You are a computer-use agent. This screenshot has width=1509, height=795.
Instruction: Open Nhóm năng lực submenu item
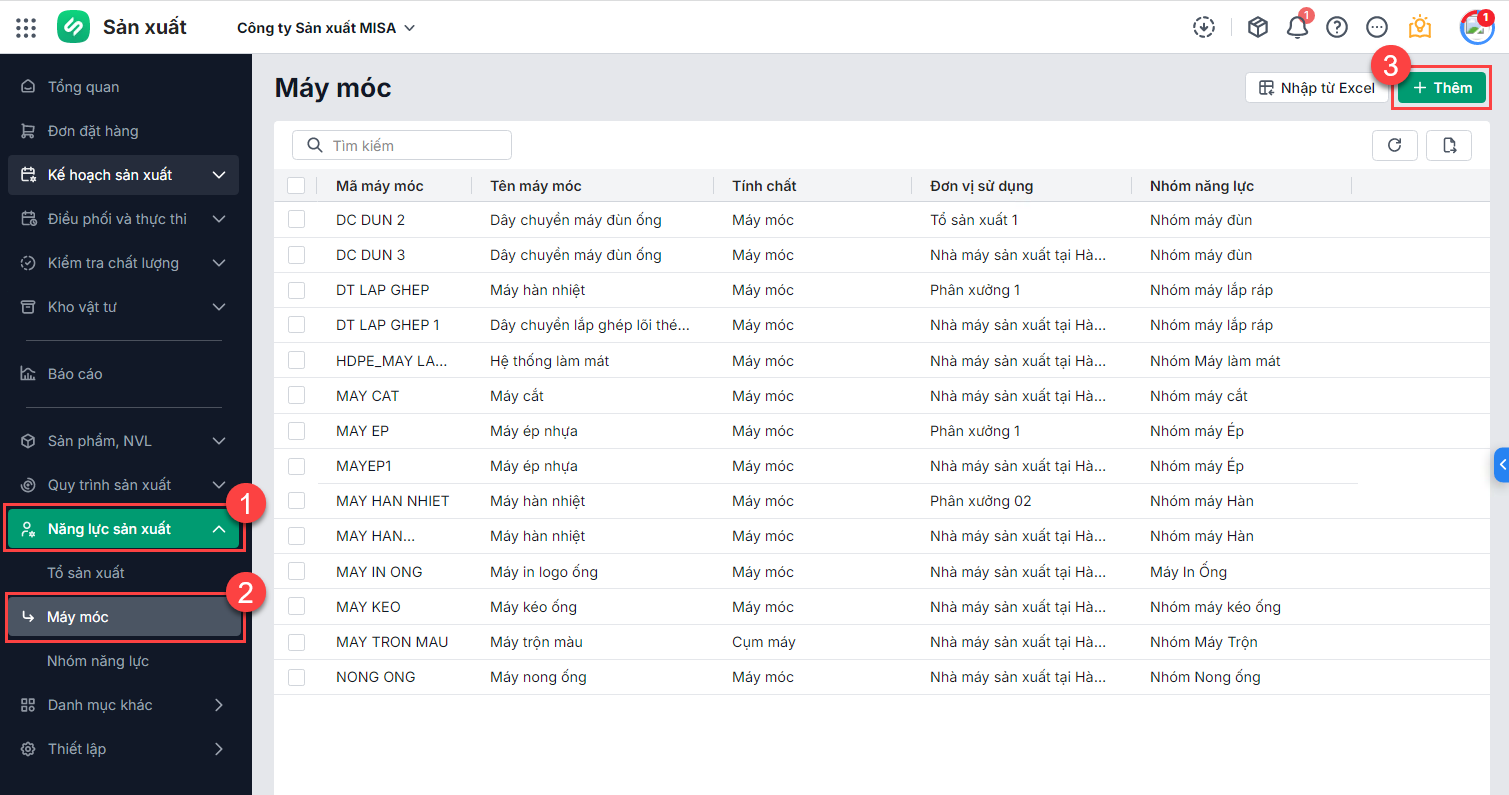point(98,661)
